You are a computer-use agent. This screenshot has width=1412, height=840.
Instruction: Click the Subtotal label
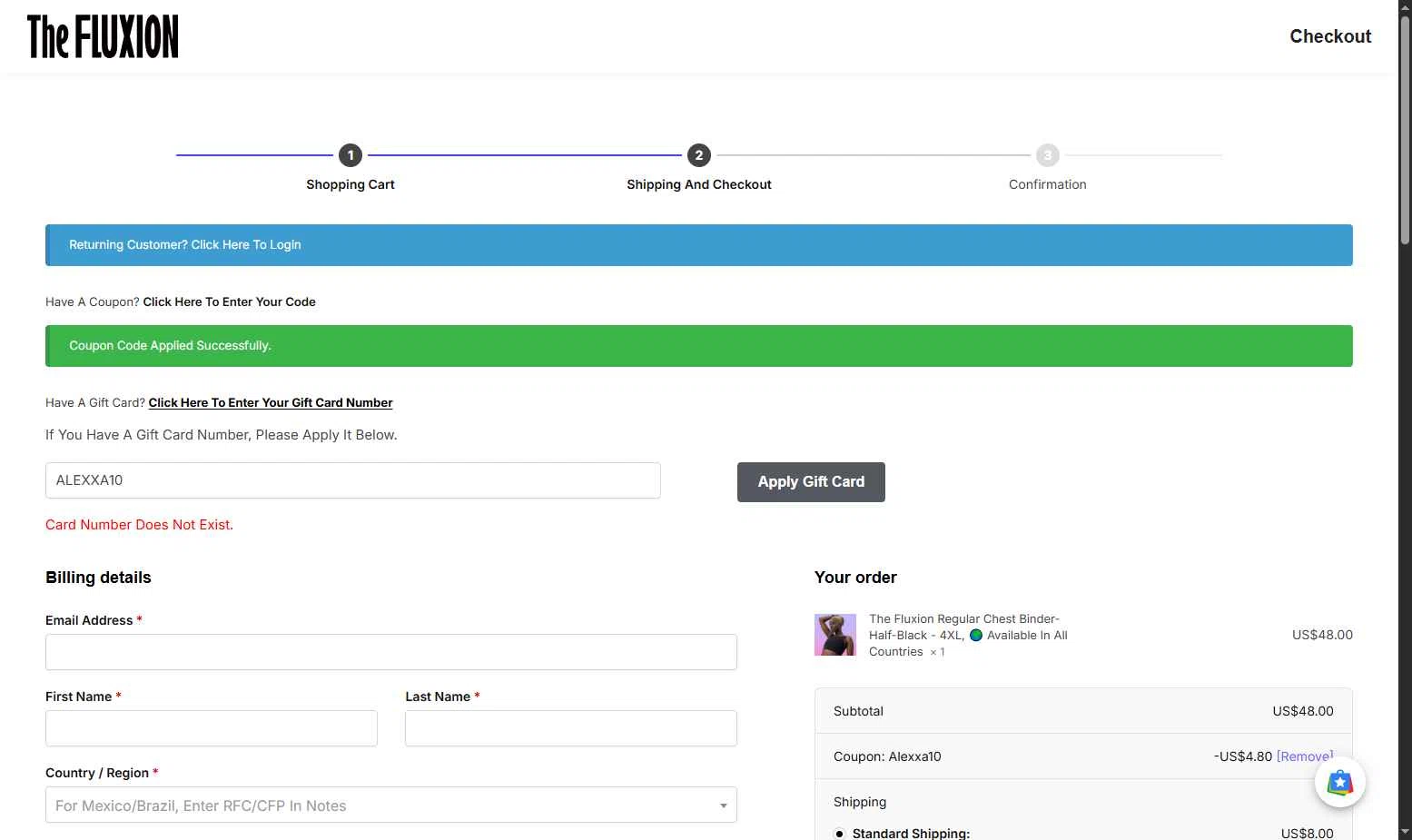click(x=858, y=711)
